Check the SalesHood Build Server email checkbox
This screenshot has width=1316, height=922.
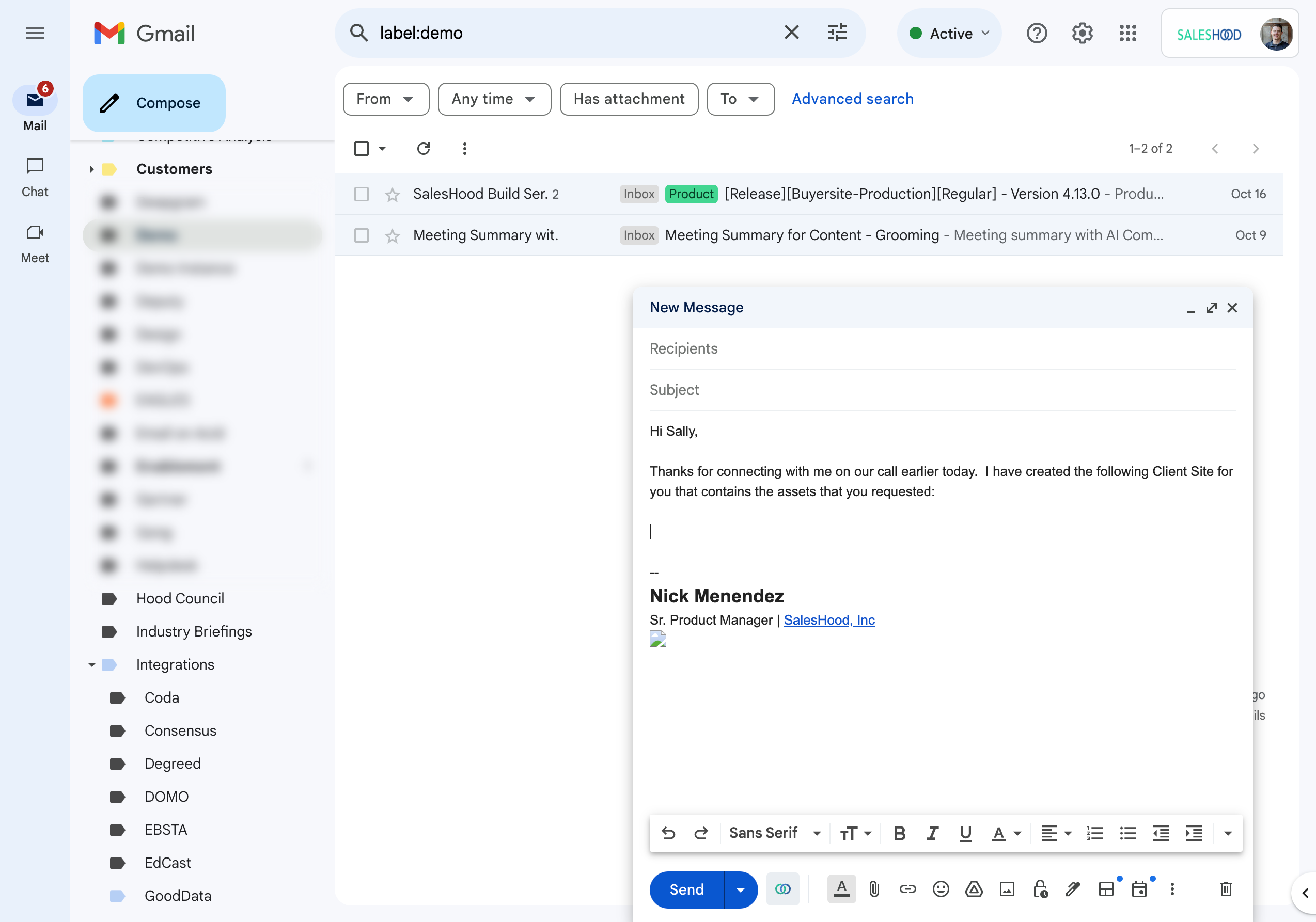point(361,194)
